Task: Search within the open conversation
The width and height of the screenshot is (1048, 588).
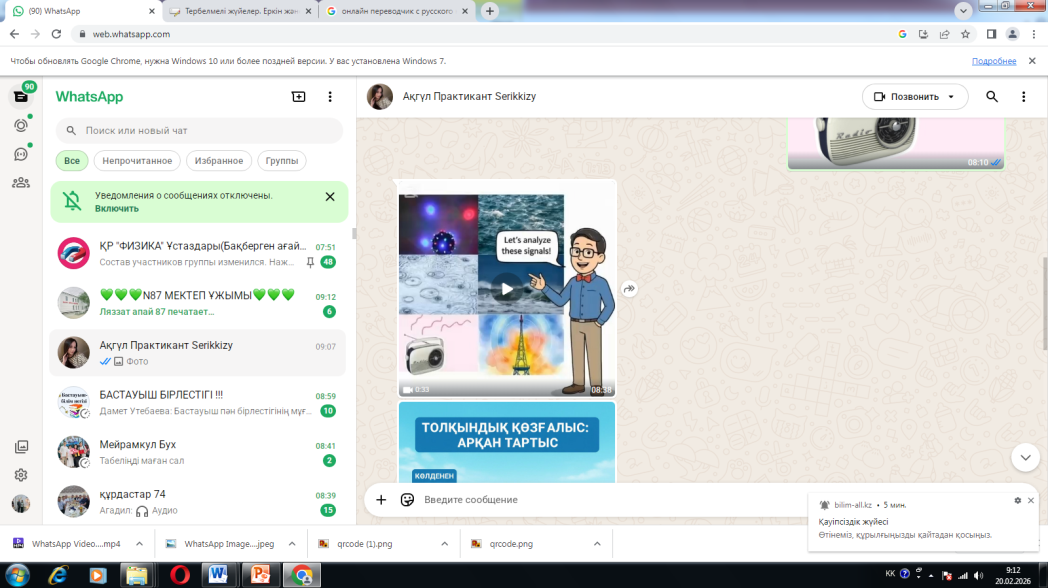Action: click(x=992, y=97)
